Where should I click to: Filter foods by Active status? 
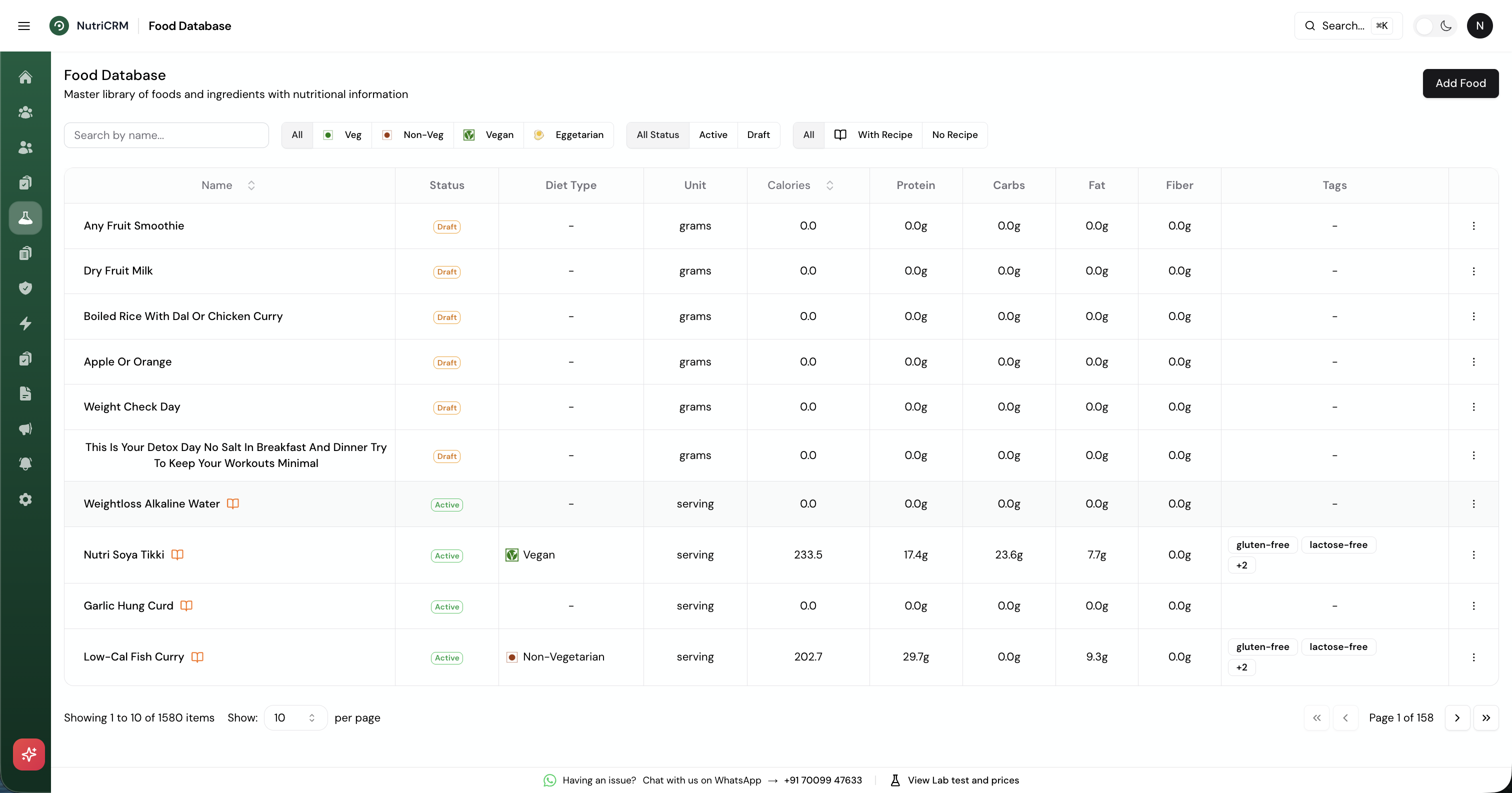click(712, 135)
